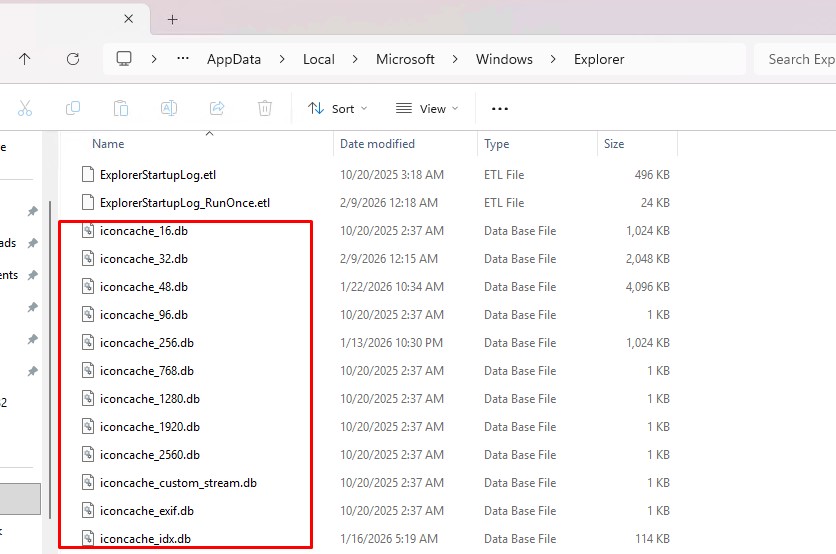Select iconcache_96.db file name
836x554 pixels.
tap(144, 315)
